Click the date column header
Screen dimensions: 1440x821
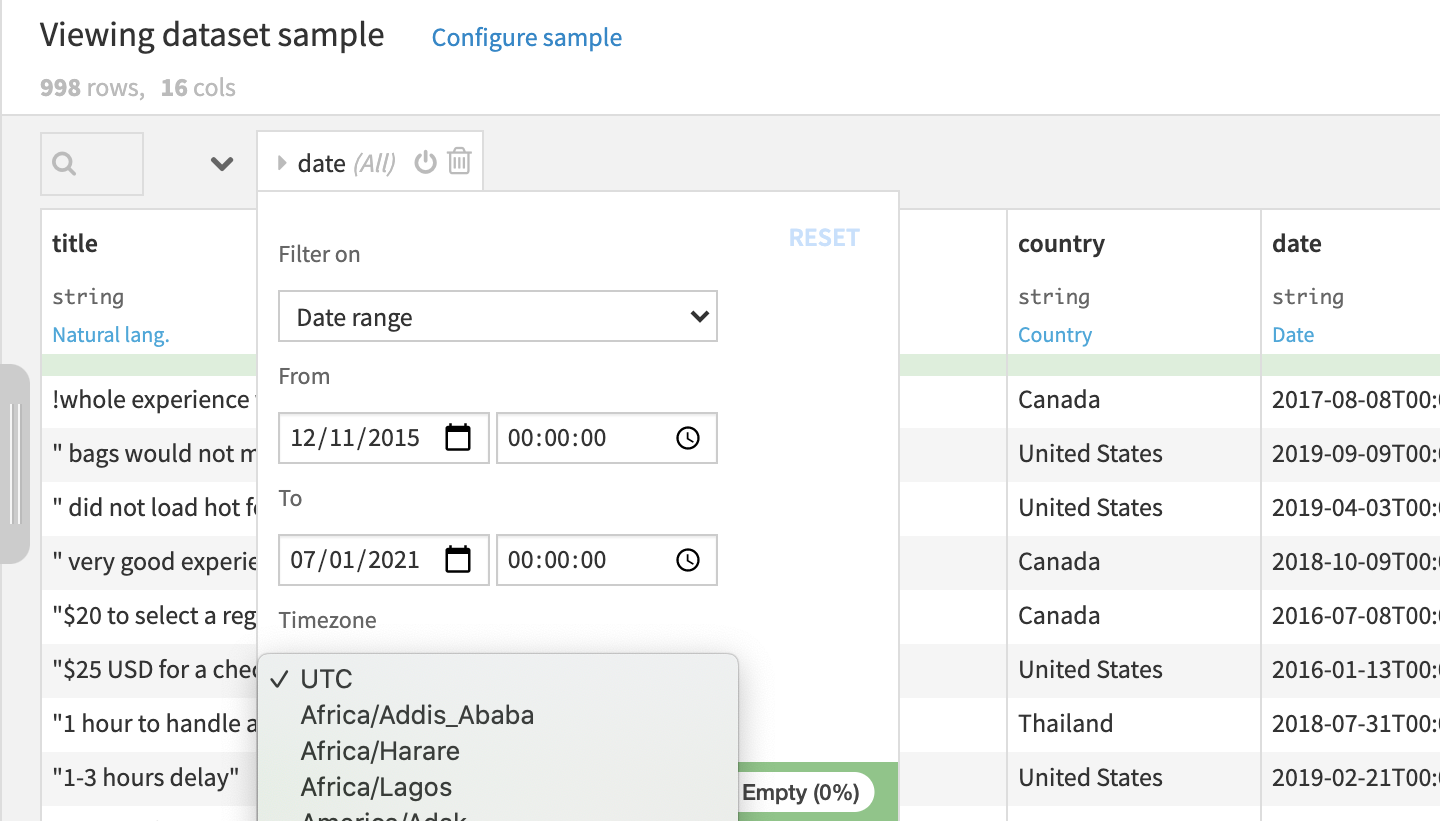pyautogui.click(x=1297, y=243)
